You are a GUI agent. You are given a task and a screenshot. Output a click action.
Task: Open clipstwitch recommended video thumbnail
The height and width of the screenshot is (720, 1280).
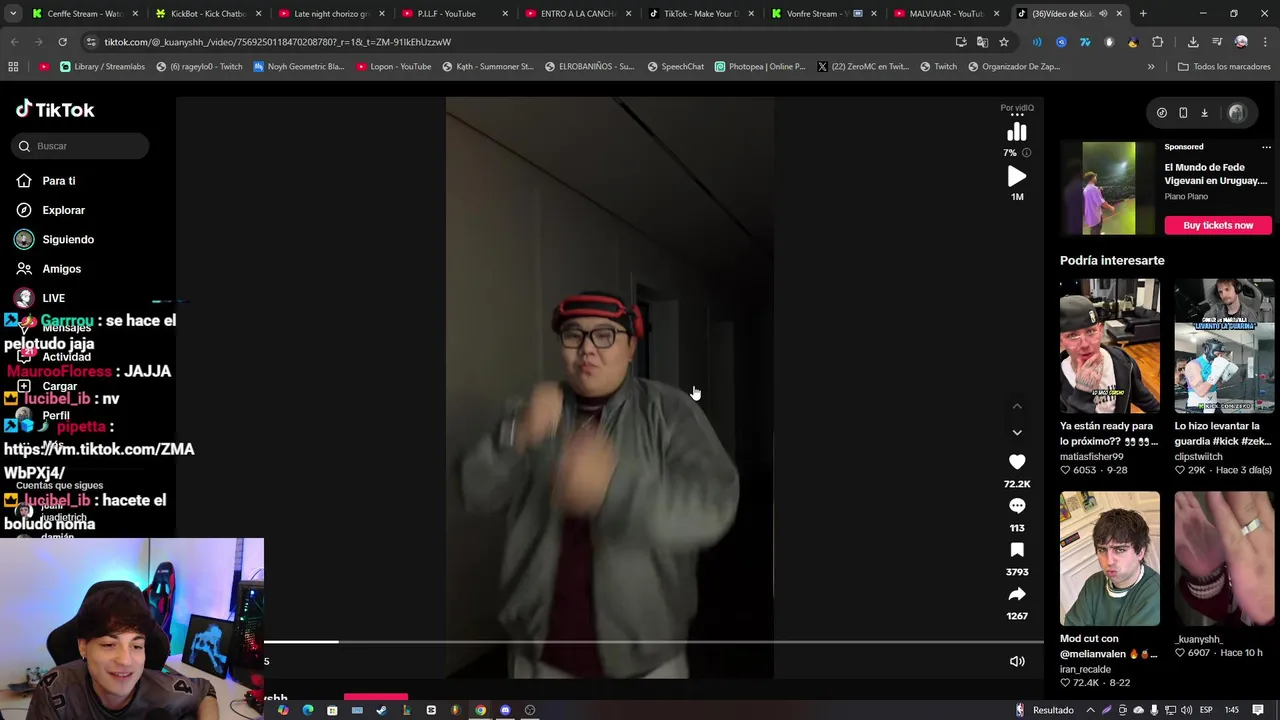[x=1224, y=346]
